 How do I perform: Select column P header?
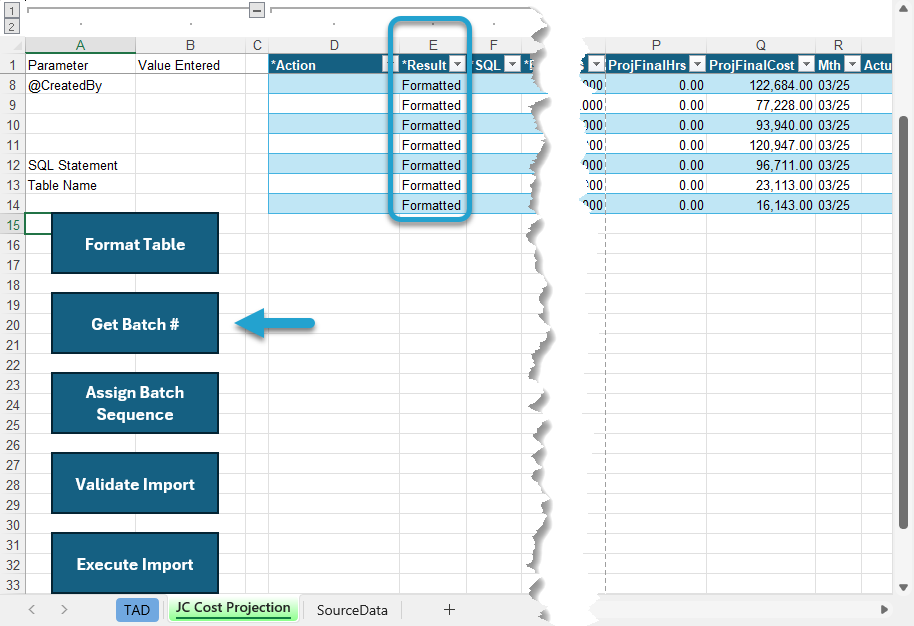[x=656, y=45]
